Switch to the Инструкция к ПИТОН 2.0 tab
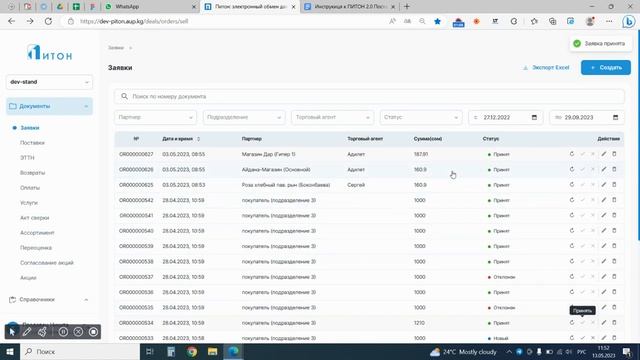The height and width of the screenshot is (360, 640). pos(350,7)
